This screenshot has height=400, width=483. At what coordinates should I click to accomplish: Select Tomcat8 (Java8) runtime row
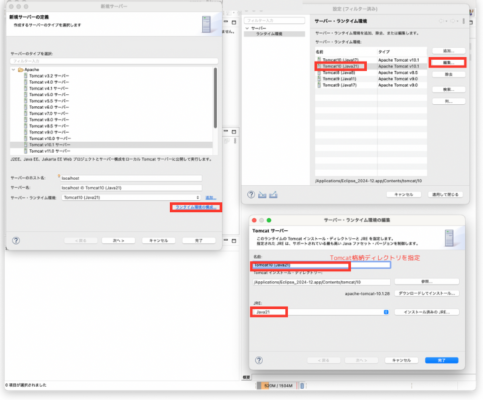371,72
